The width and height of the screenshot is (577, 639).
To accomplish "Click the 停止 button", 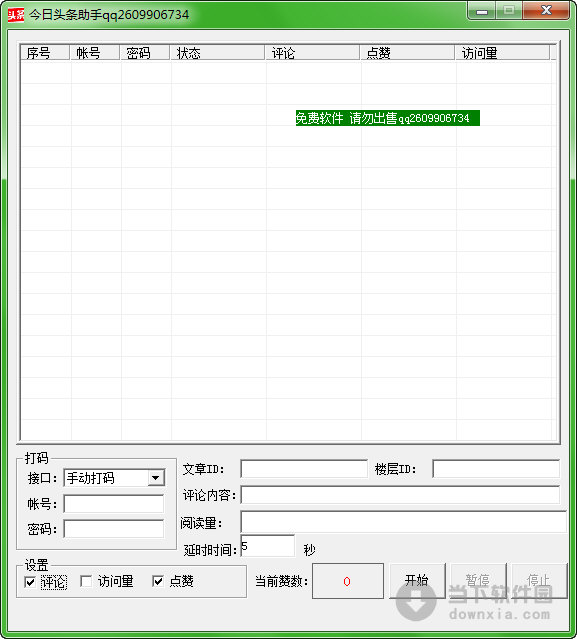I will tap(539, 581).
